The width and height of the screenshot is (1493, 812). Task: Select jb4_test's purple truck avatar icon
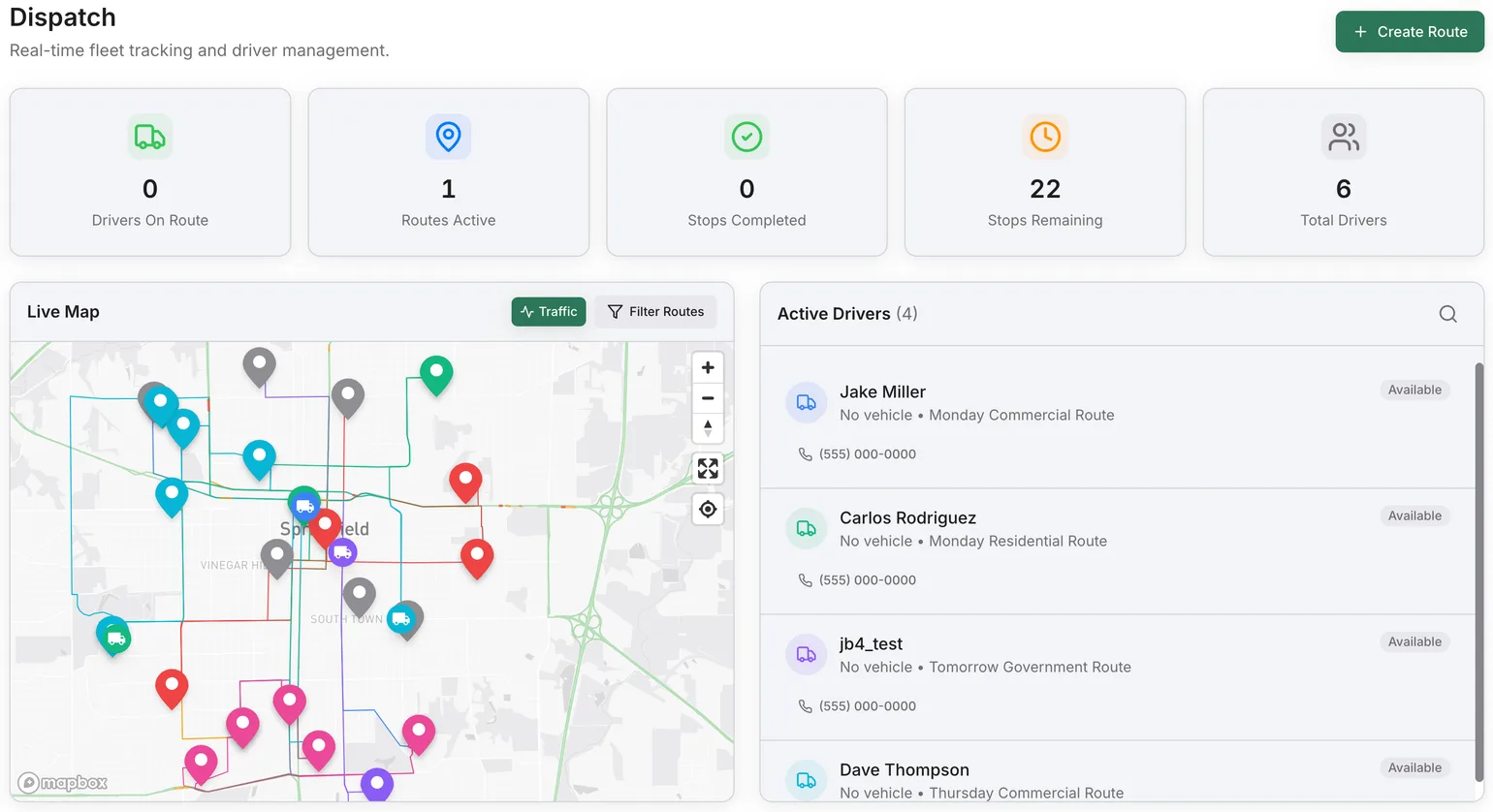tap(806, 655)
